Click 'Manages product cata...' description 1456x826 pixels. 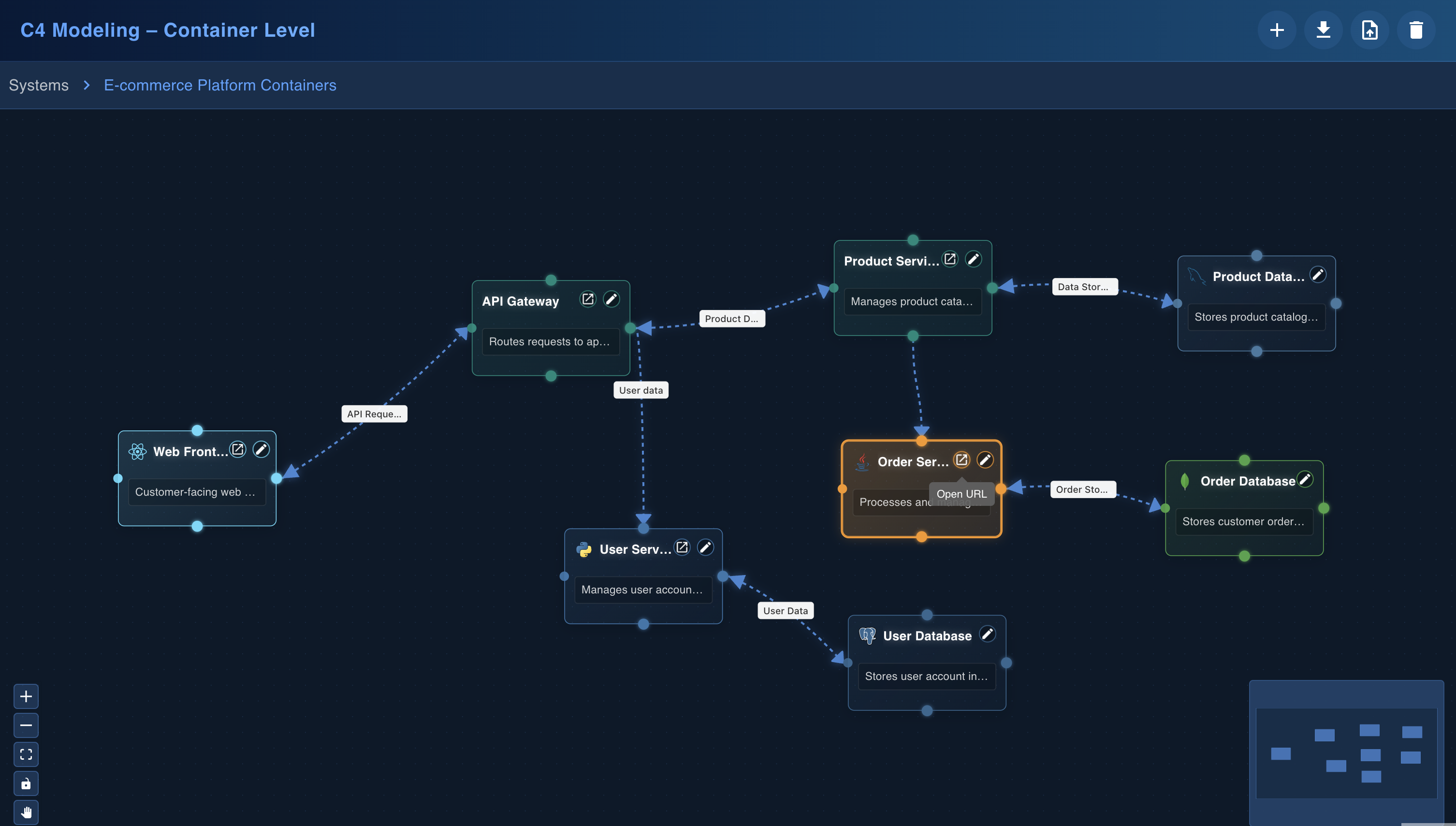tap(913, 301)
